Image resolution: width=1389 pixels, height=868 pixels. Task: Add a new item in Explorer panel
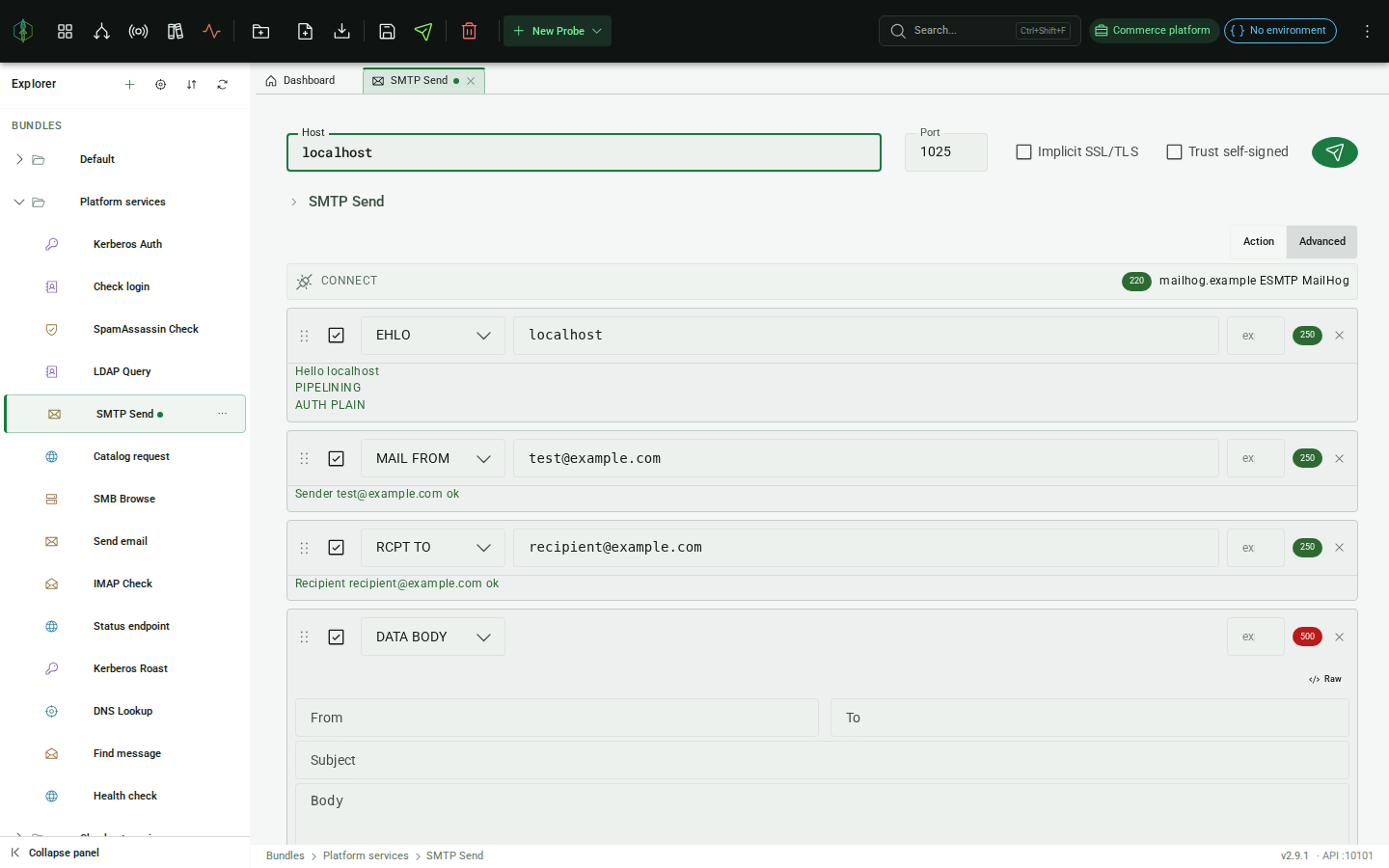(x=130, y=84)
